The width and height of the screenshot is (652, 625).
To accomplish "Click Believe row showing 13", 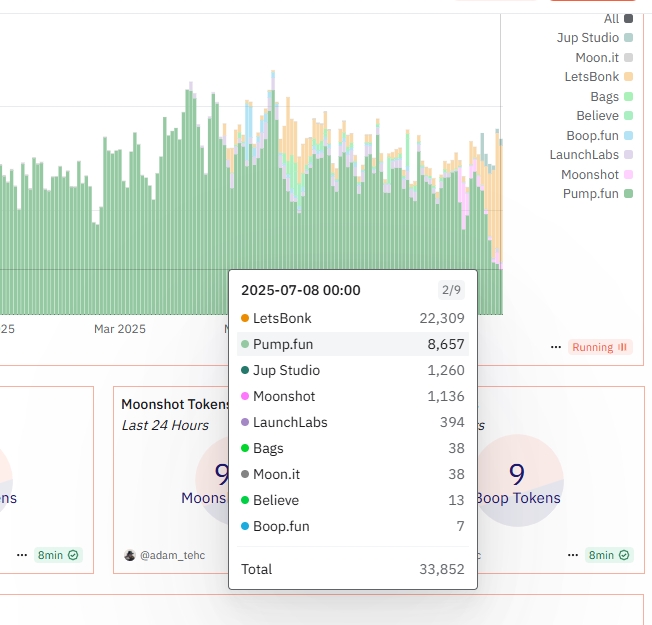I will [353, 500].
